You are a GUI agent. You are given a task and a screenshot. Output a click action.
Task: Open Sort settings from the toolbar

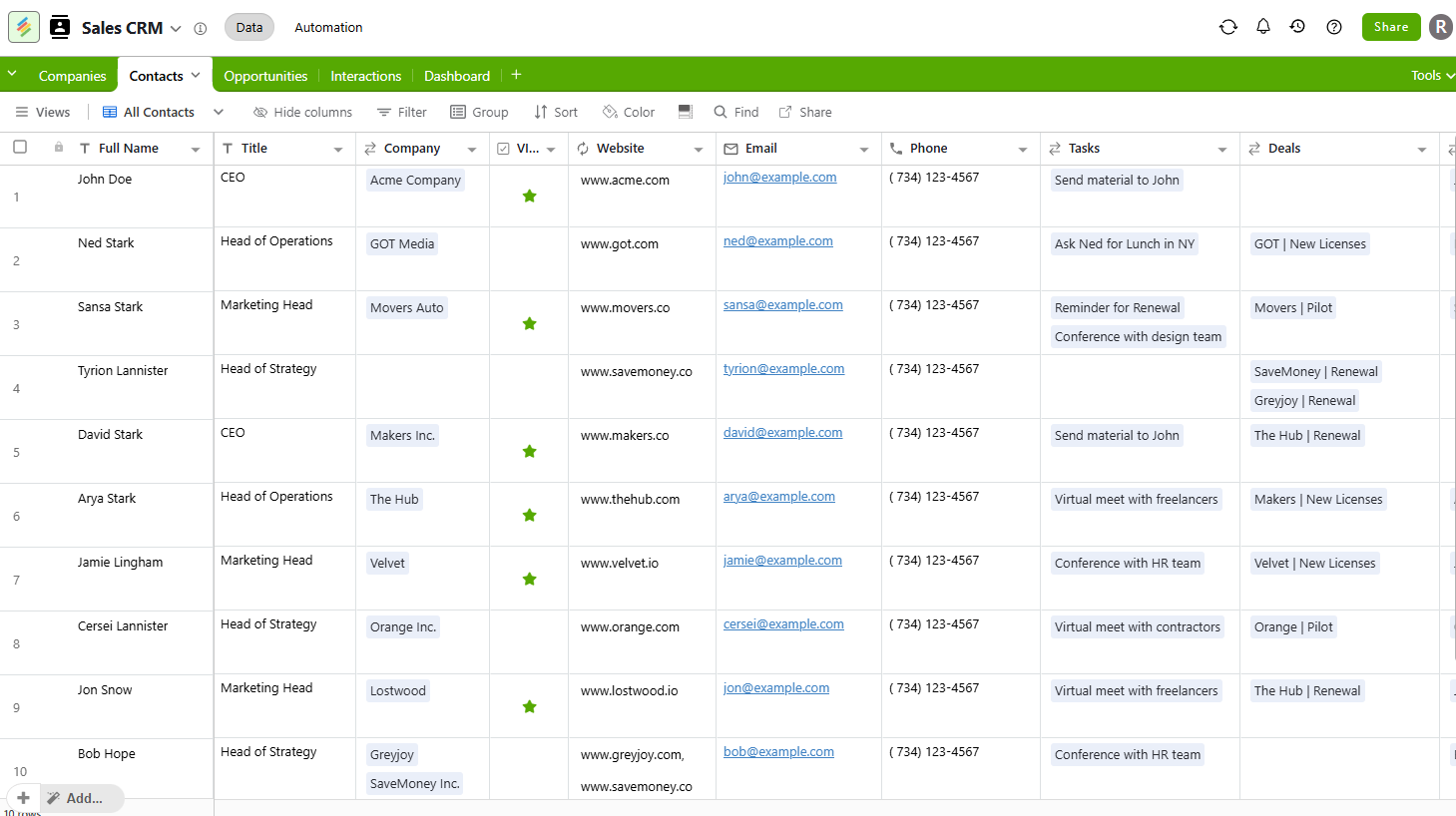555,112
